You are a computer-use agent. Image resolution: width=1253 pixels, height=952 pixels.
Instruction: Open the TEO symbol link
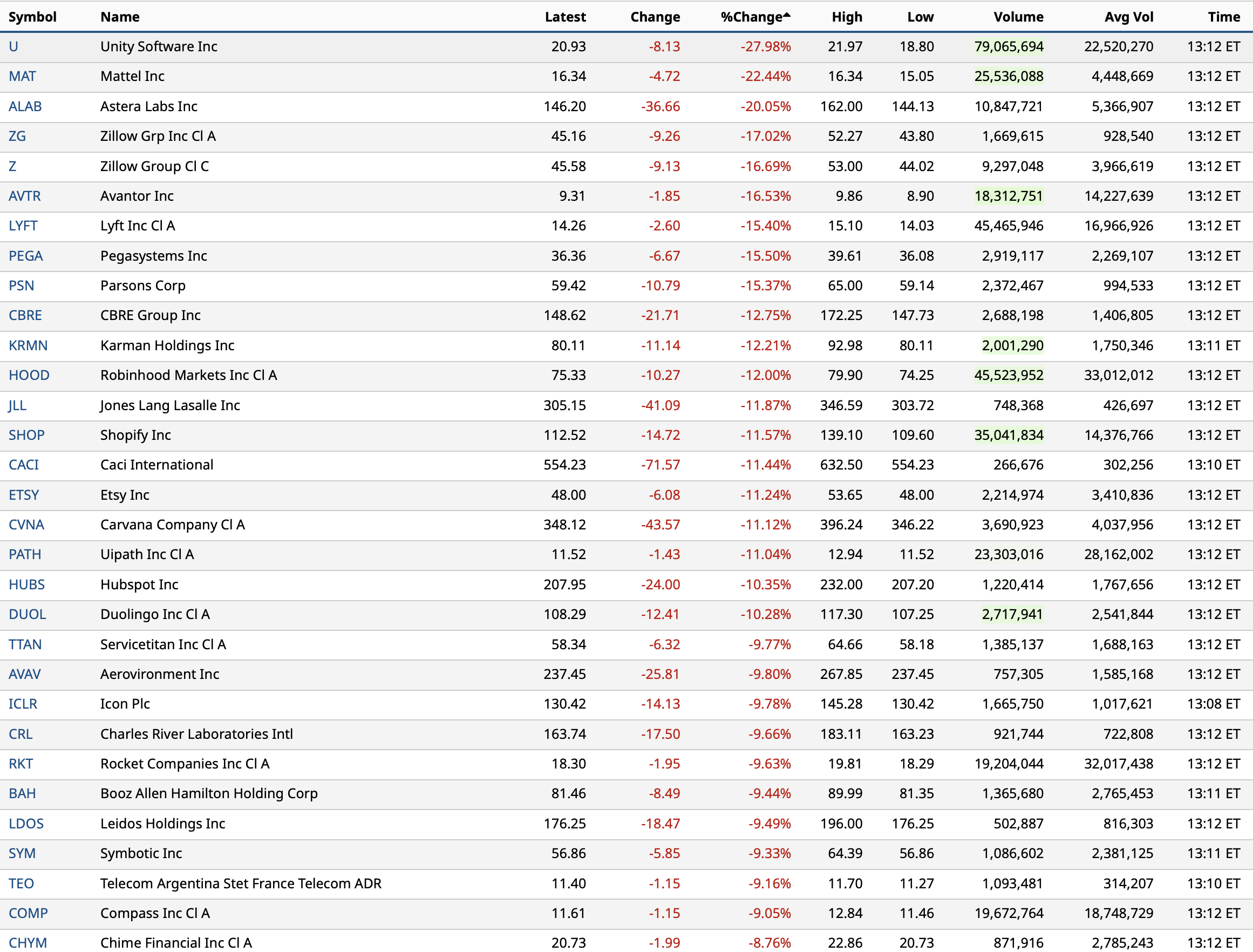click(x=21, y=883)
